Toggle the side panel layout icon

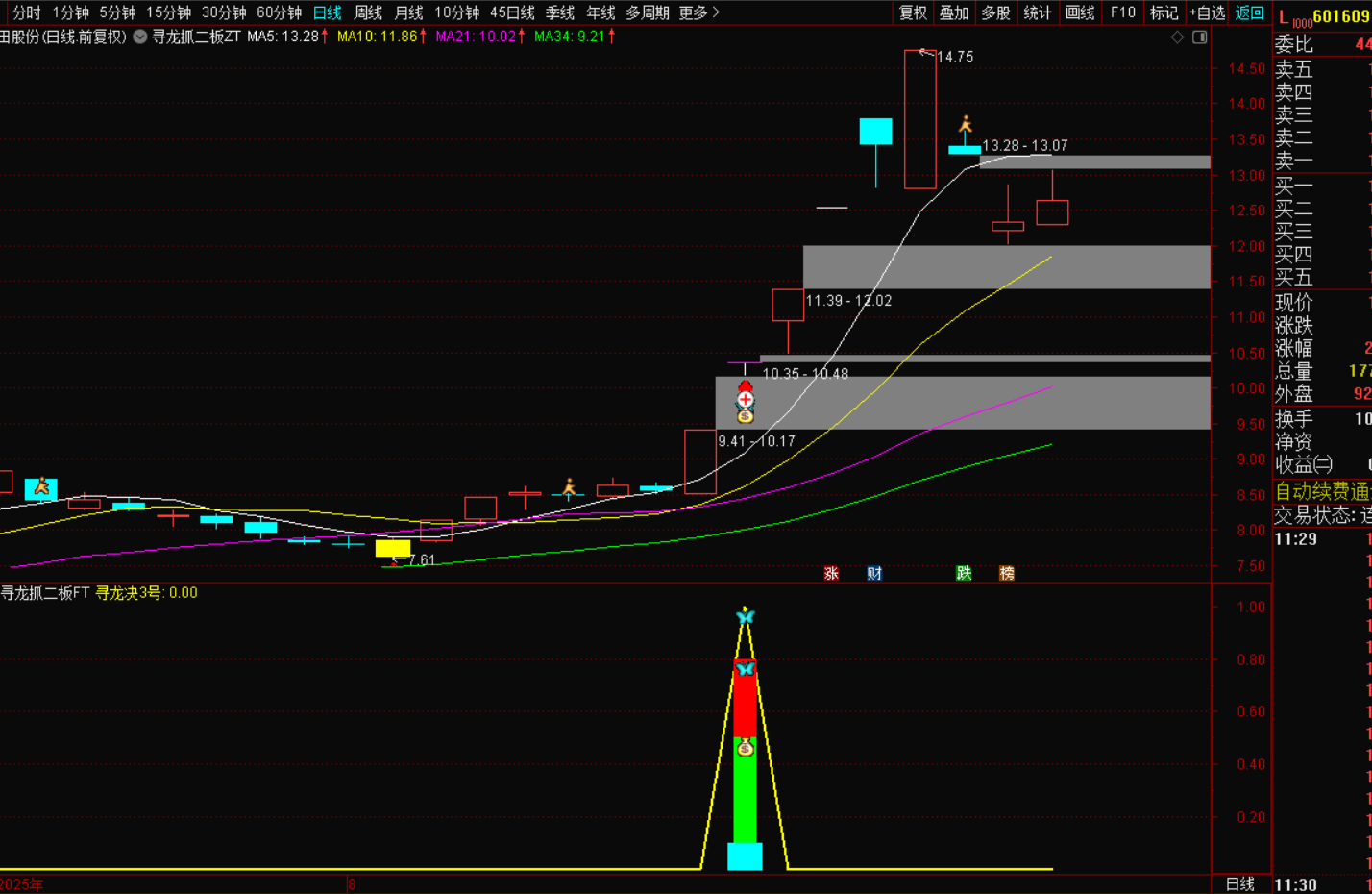[x=1199, y=37]
